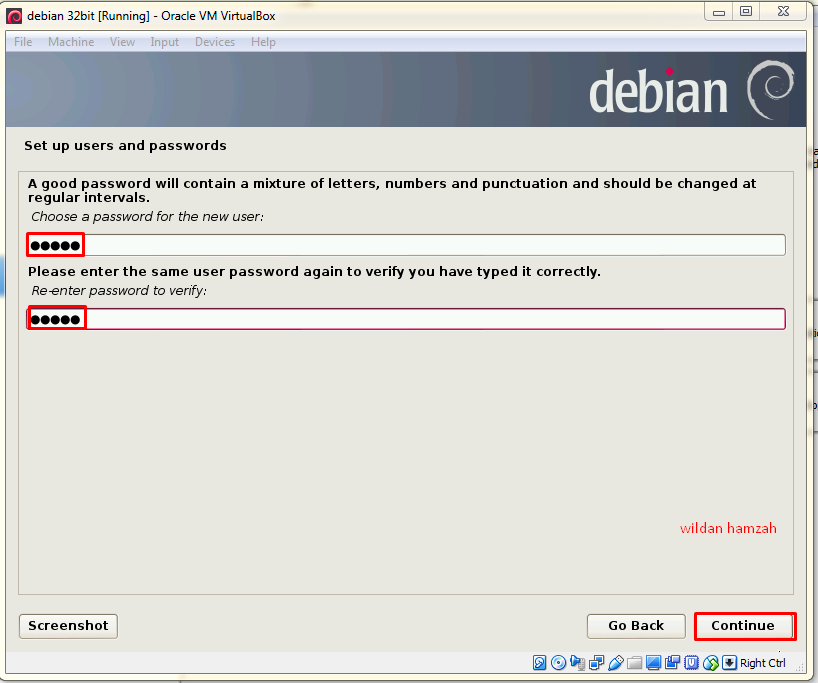Open the USB devices status icon
This screenshot has height=683, width=818.
click(615, 662)
